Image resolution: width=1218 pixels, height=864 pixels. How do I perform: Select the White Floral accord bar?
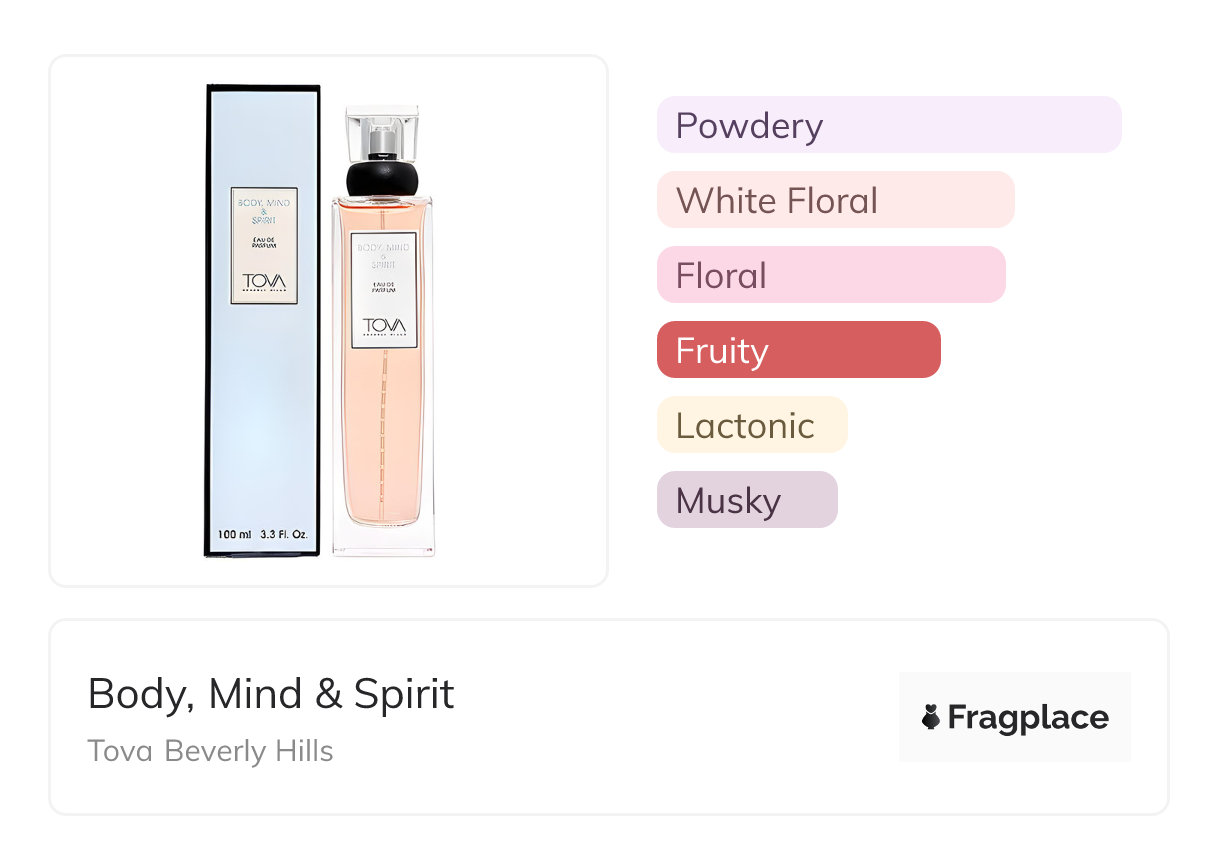pyautogui.click(x=835, y=200)
